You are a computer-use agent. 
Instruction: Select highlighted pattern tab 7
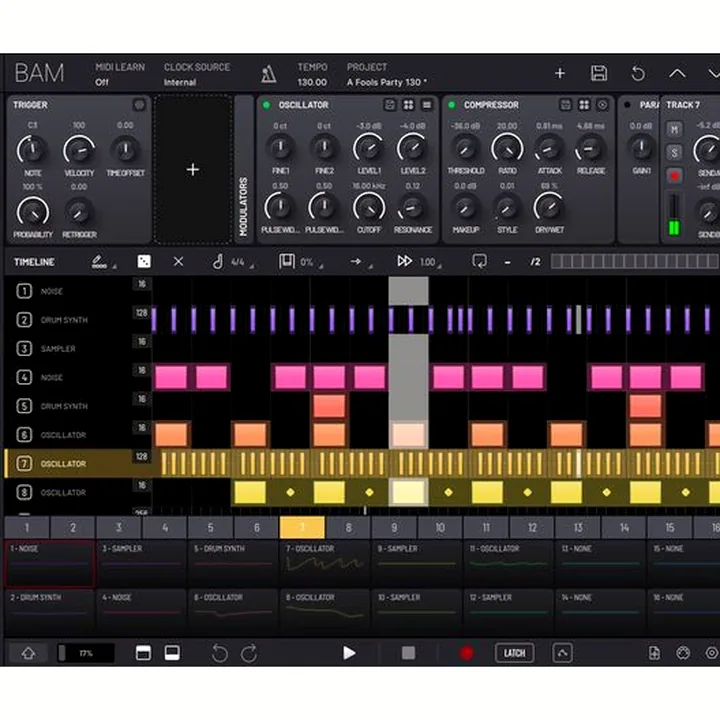click(302, 528)
